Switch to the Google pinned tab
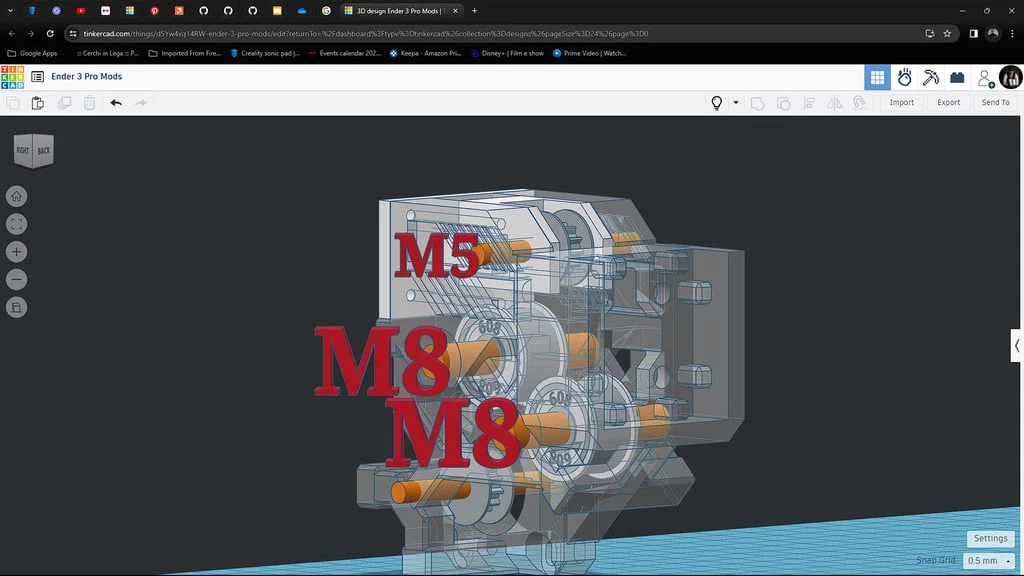 pos(326,11)
